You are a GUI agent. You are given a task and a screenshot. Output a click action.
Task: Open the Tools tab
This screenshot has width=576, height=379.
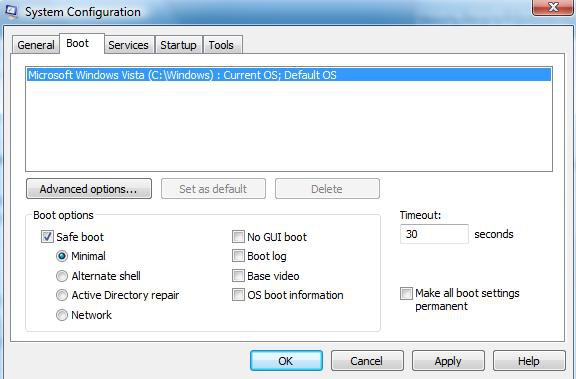222,45
